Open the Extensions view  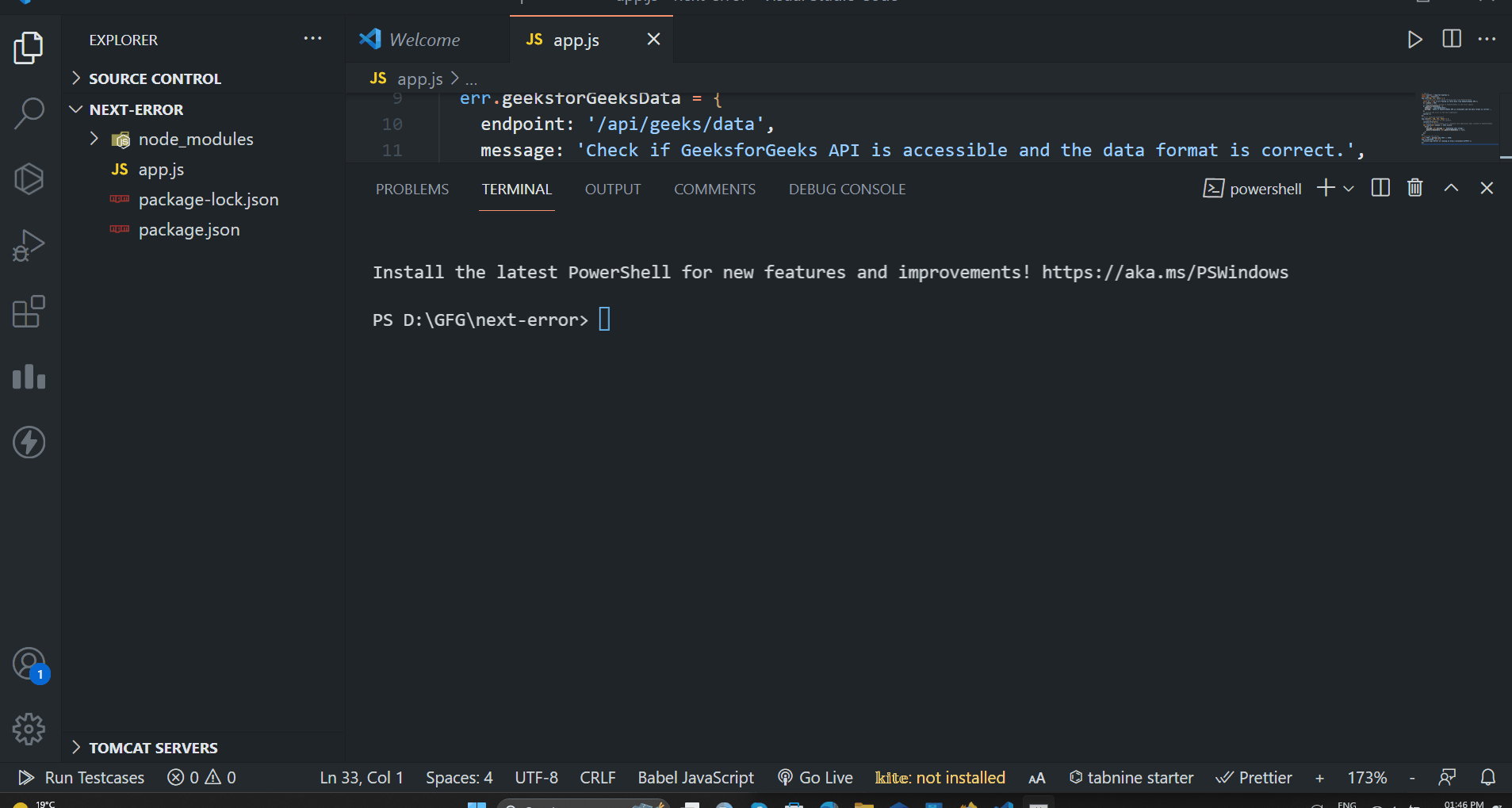click(x=29, y=312)
